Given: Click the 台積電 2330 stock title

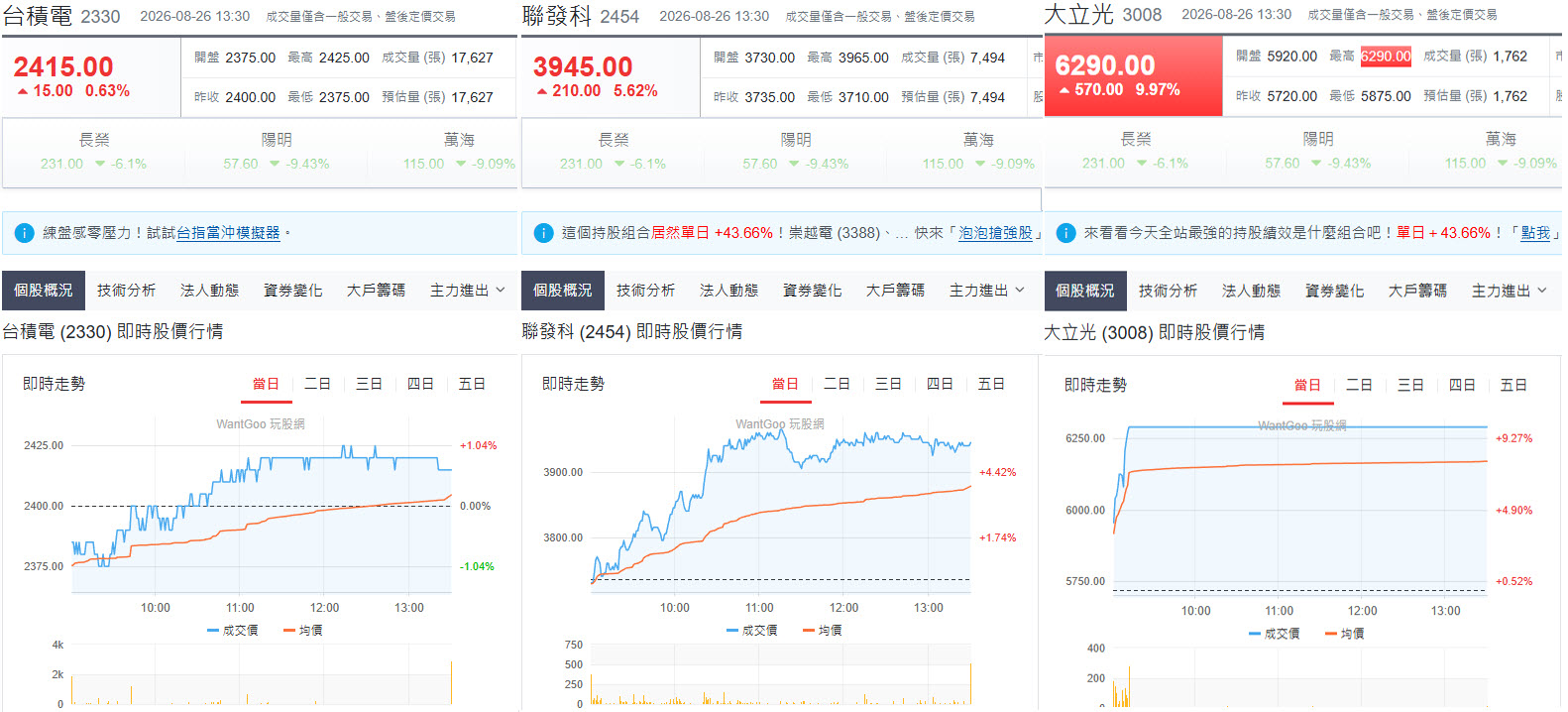Looking at the screenshot, I should (x=61, y=16).
